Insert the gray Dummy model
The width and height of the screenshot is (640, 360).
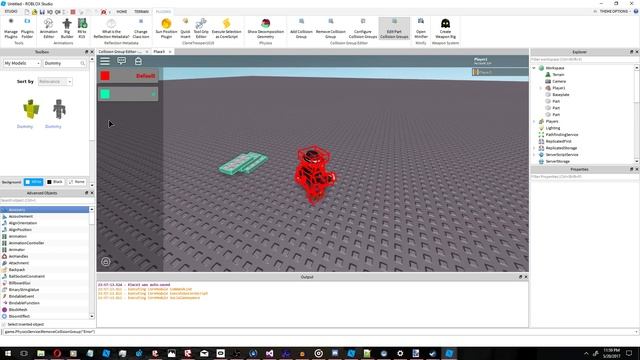click(59, 109)
